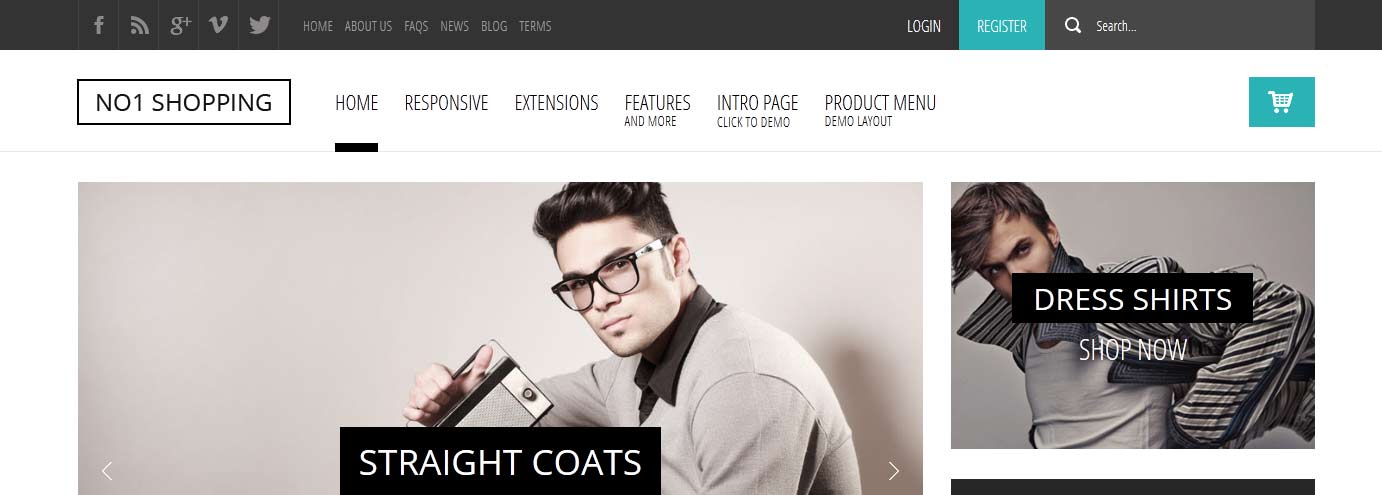Open the Twitter bird icon
Image resolution: width=1382 pixels, height=495 pixels.
(260, 25)
